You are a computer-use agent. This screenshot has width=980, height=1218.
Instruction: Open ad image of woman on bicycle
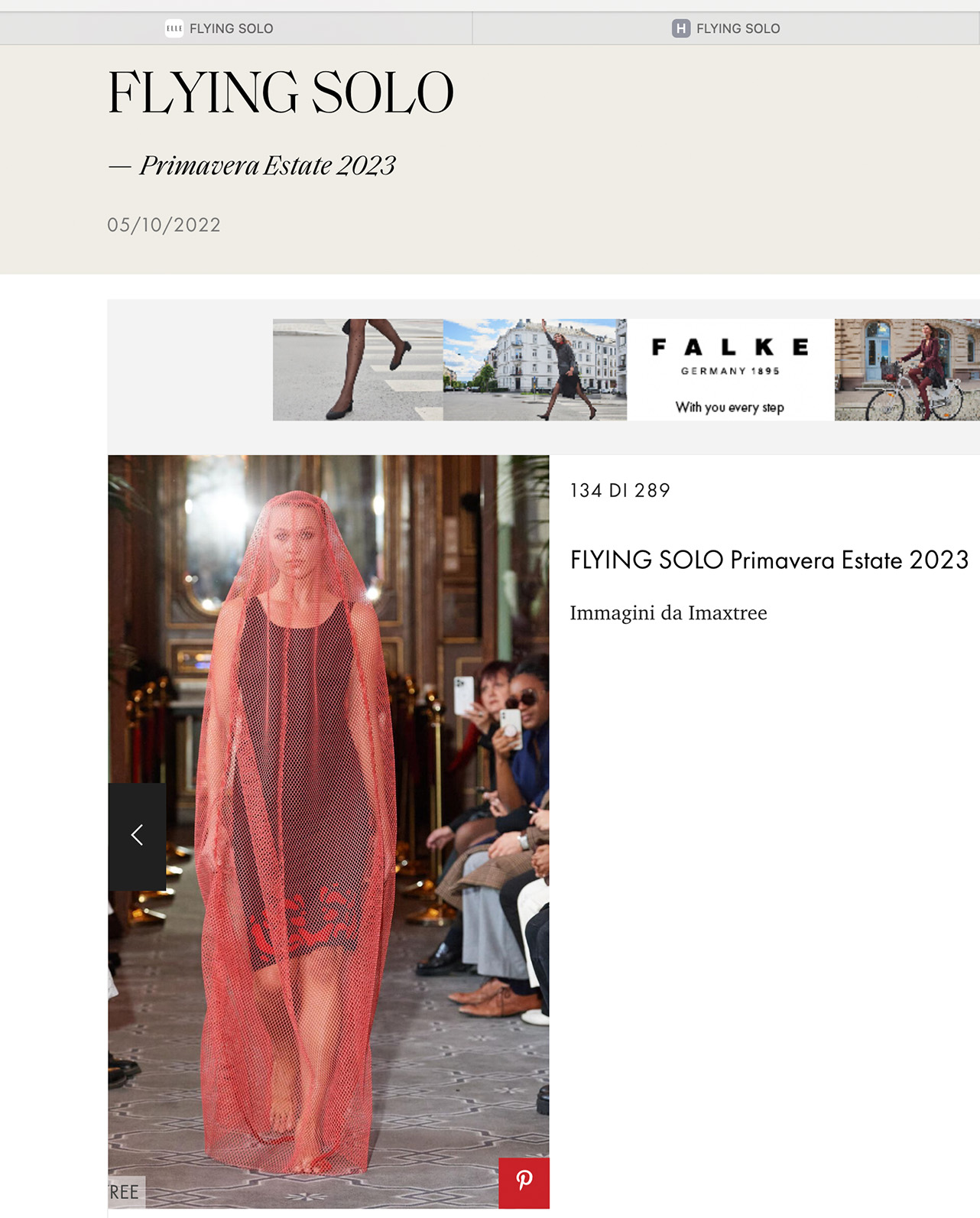[907, 369]
